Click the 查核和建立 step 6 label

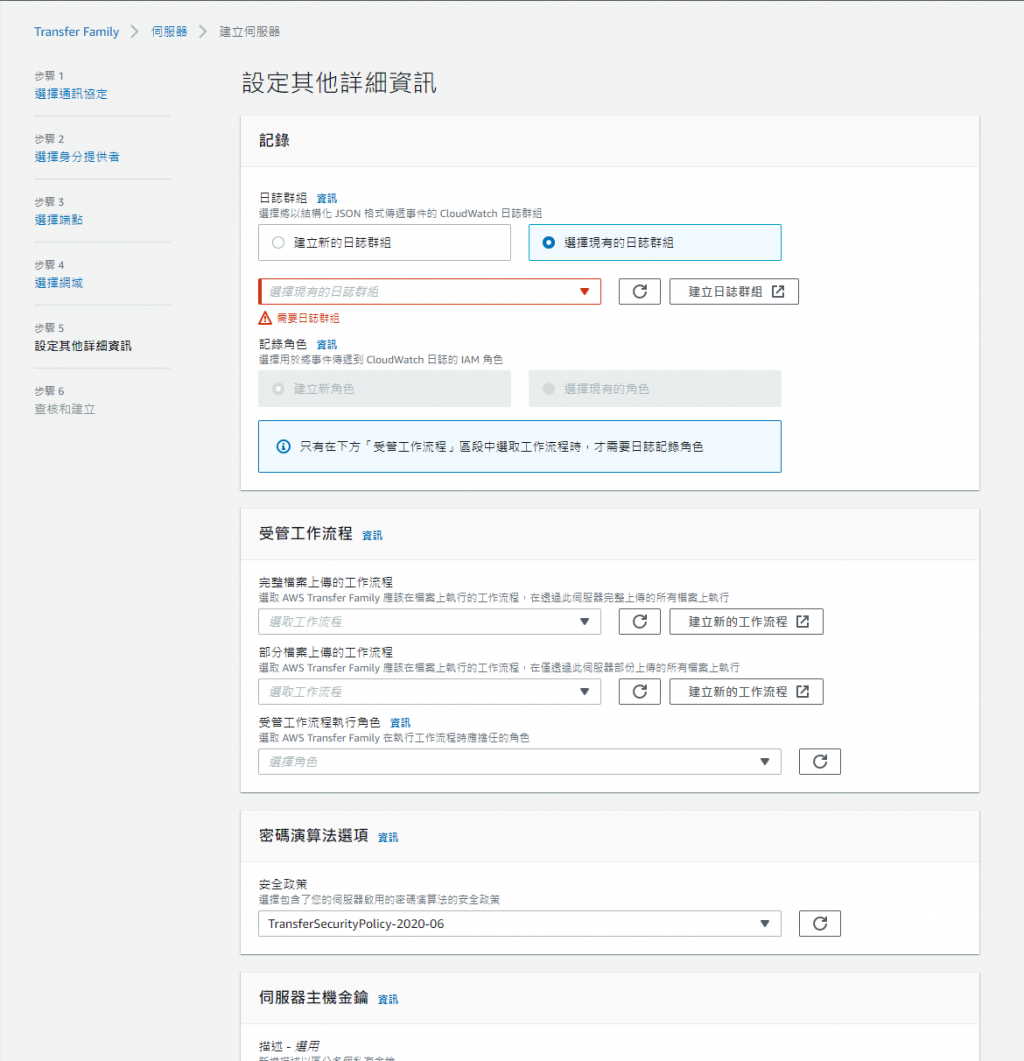65,409
